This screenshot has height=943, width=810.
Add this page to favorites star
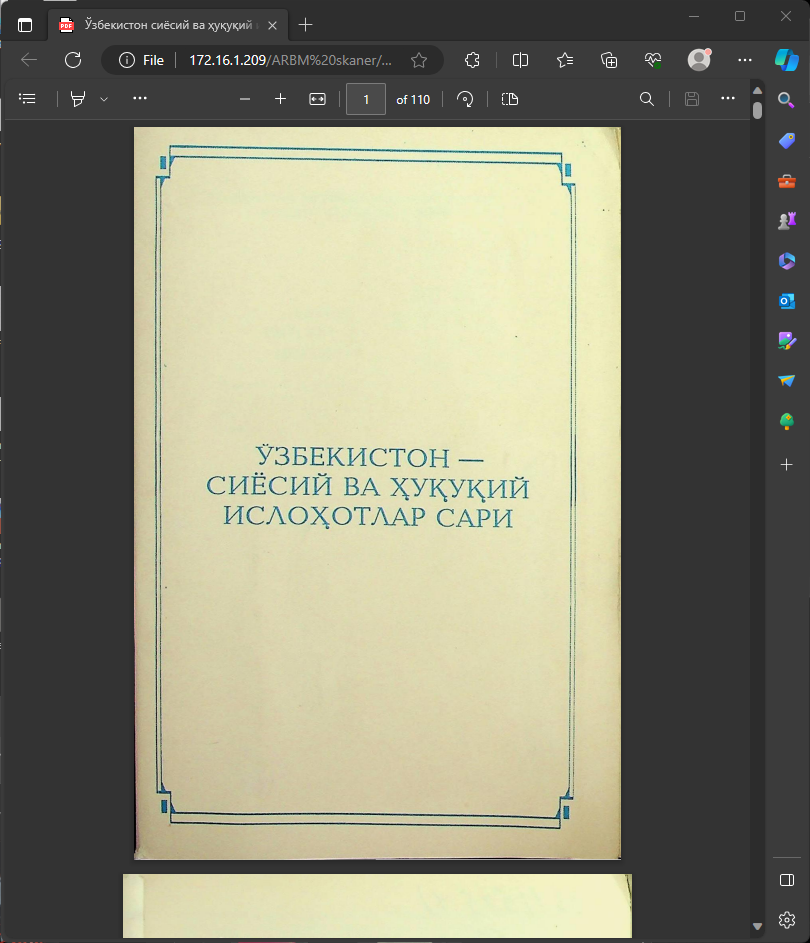[x=419, y=60]
